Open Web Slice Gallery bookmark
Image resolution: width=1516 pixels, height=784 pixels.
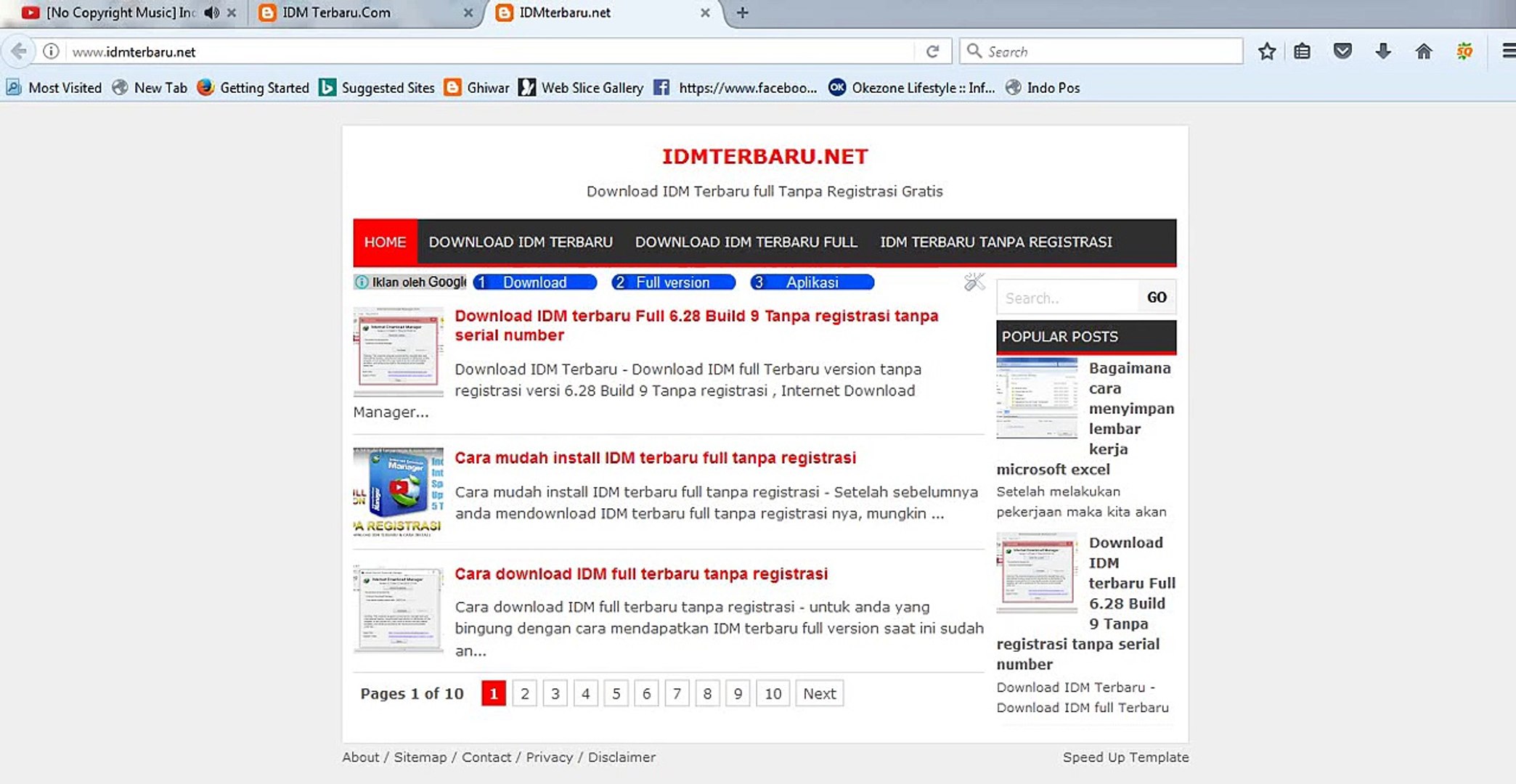click(x=581, y=88)
